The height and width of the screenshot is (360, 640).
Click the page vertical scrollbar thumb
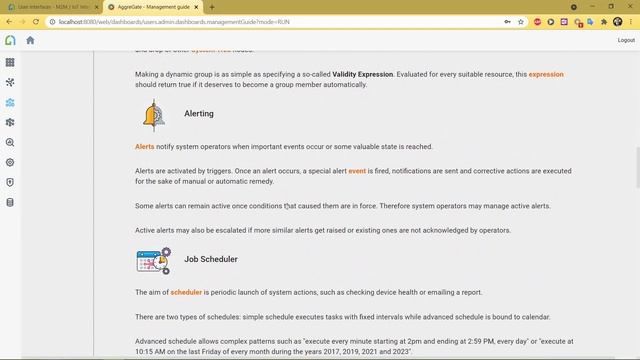(x=638, y=167)
